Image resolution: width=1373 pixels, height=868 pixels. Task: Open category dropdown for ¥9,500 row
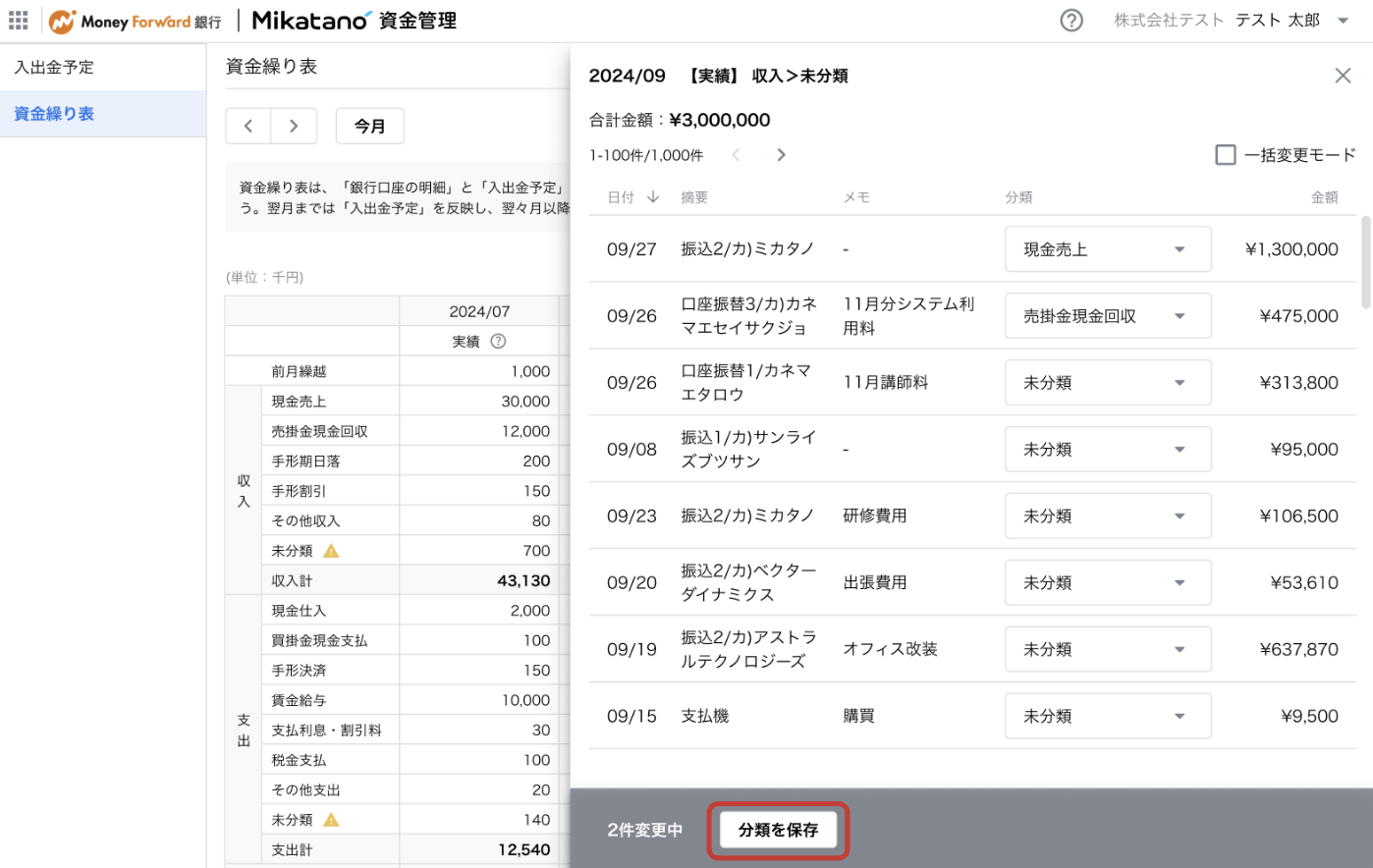tap(1108, 717)
